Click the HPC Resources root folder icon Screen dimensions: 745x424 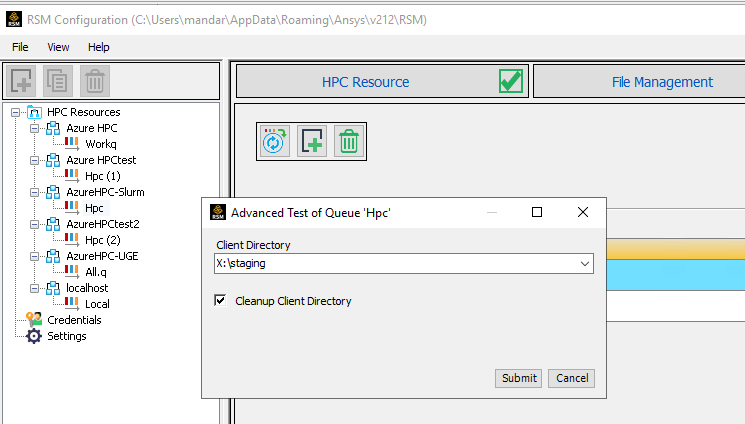coord(34,112)
